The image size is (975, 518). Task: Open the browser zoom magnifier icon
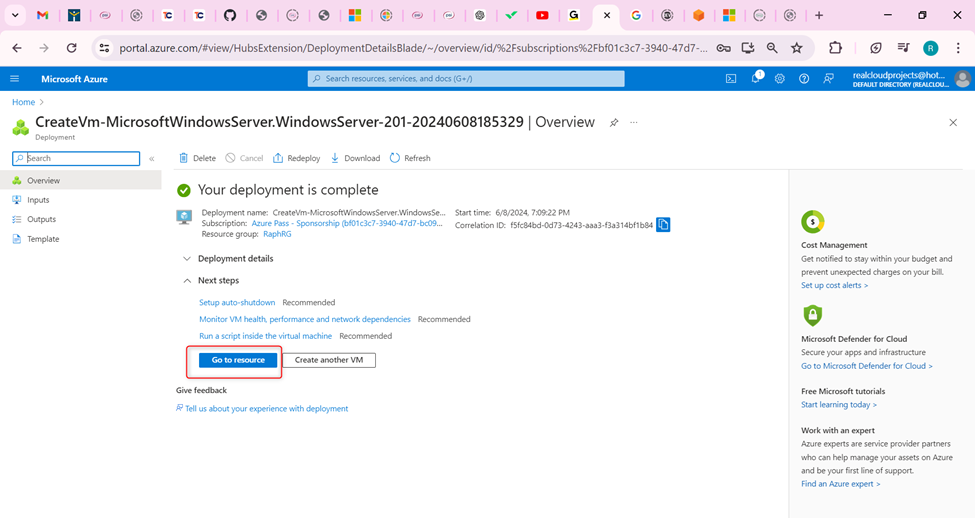point(772,48)
